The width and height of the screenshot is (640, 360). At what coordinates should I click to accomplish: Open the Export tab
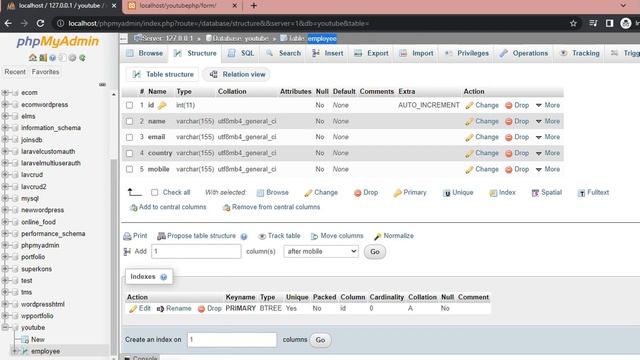point(371,53)
